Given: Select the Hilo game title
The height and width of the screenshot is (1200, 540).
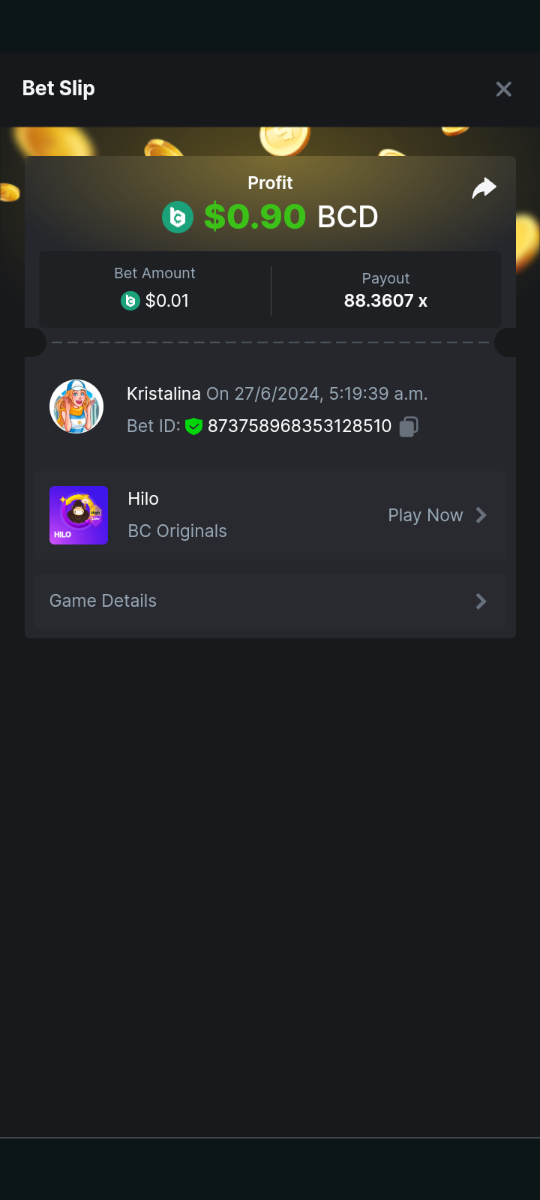Looking at the screenshot, I should [x=143, y=498].
